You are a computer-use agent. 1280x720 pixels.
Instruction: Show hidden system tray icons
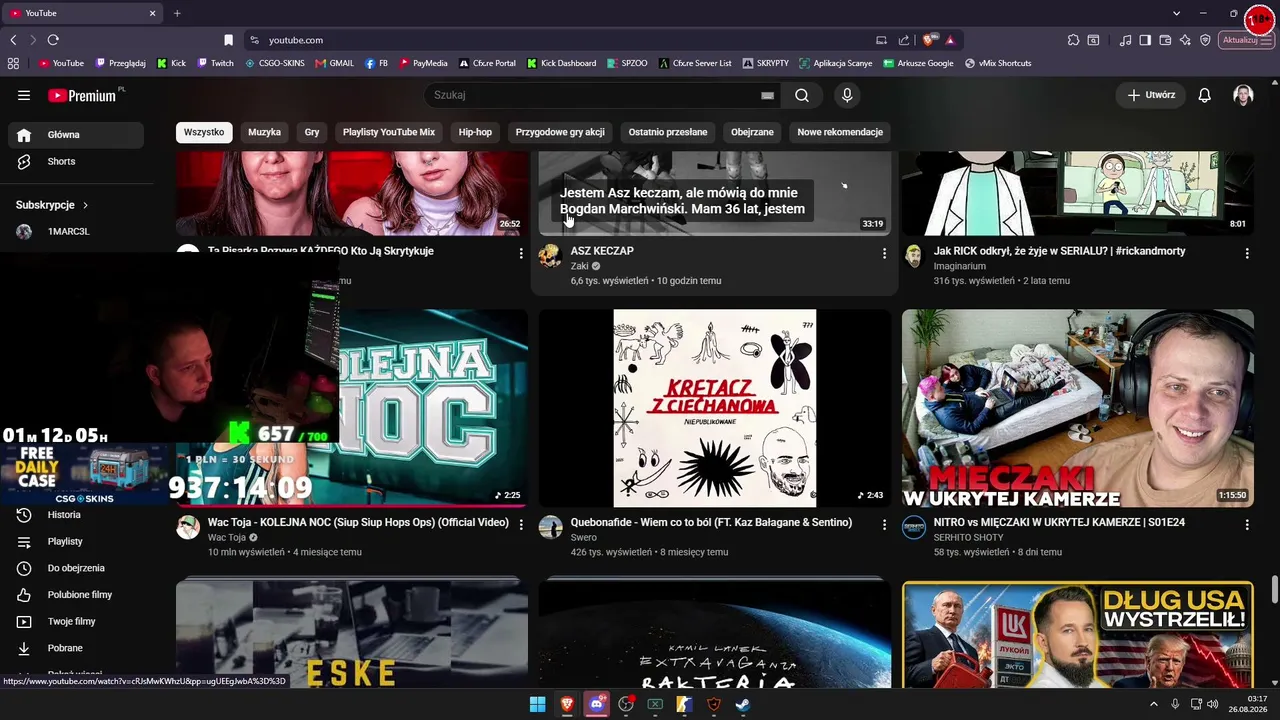[1154, 704]
